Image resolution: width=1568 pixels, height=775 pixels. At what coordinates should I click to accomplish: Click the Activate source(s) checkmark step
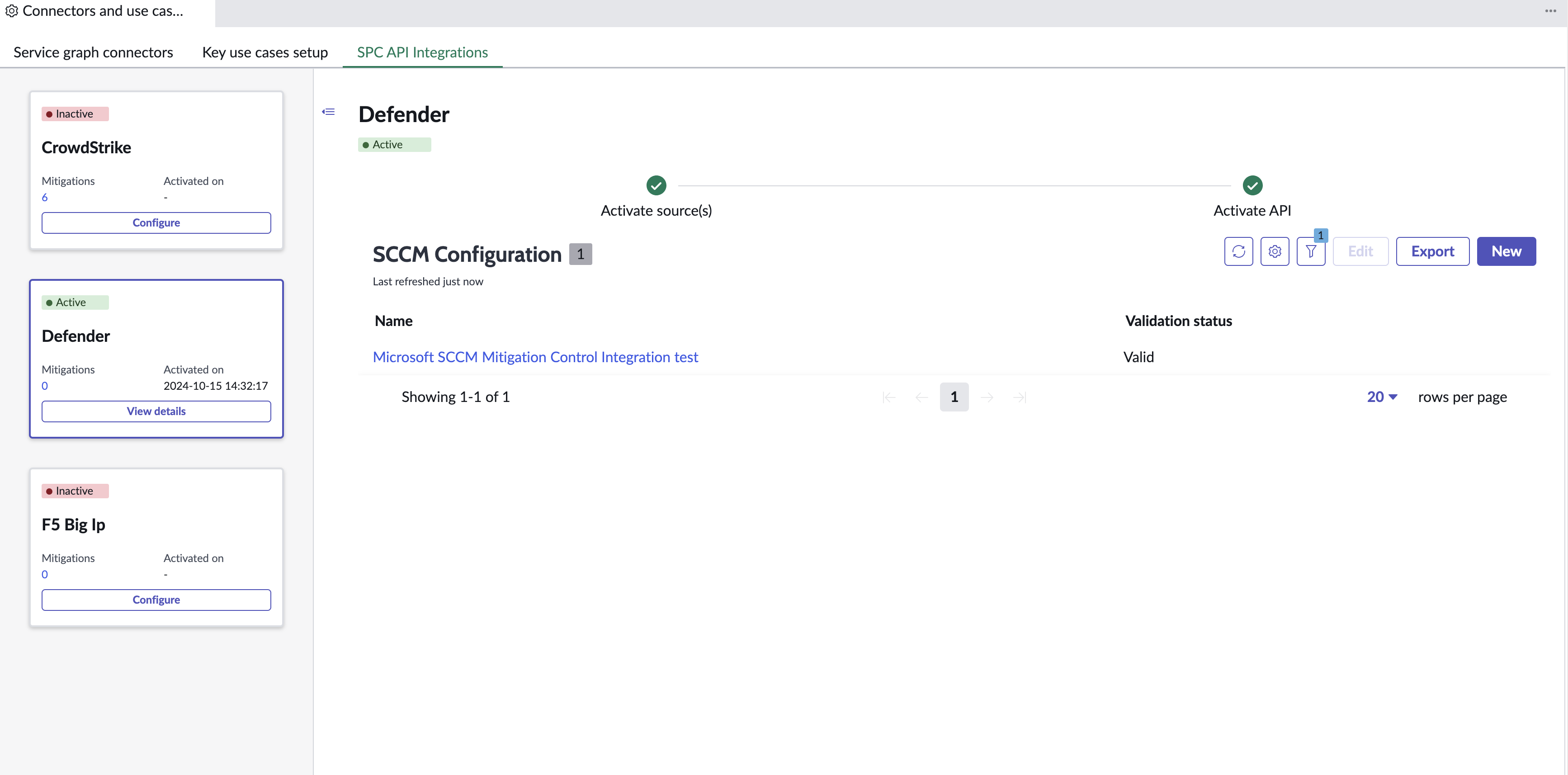656,185
